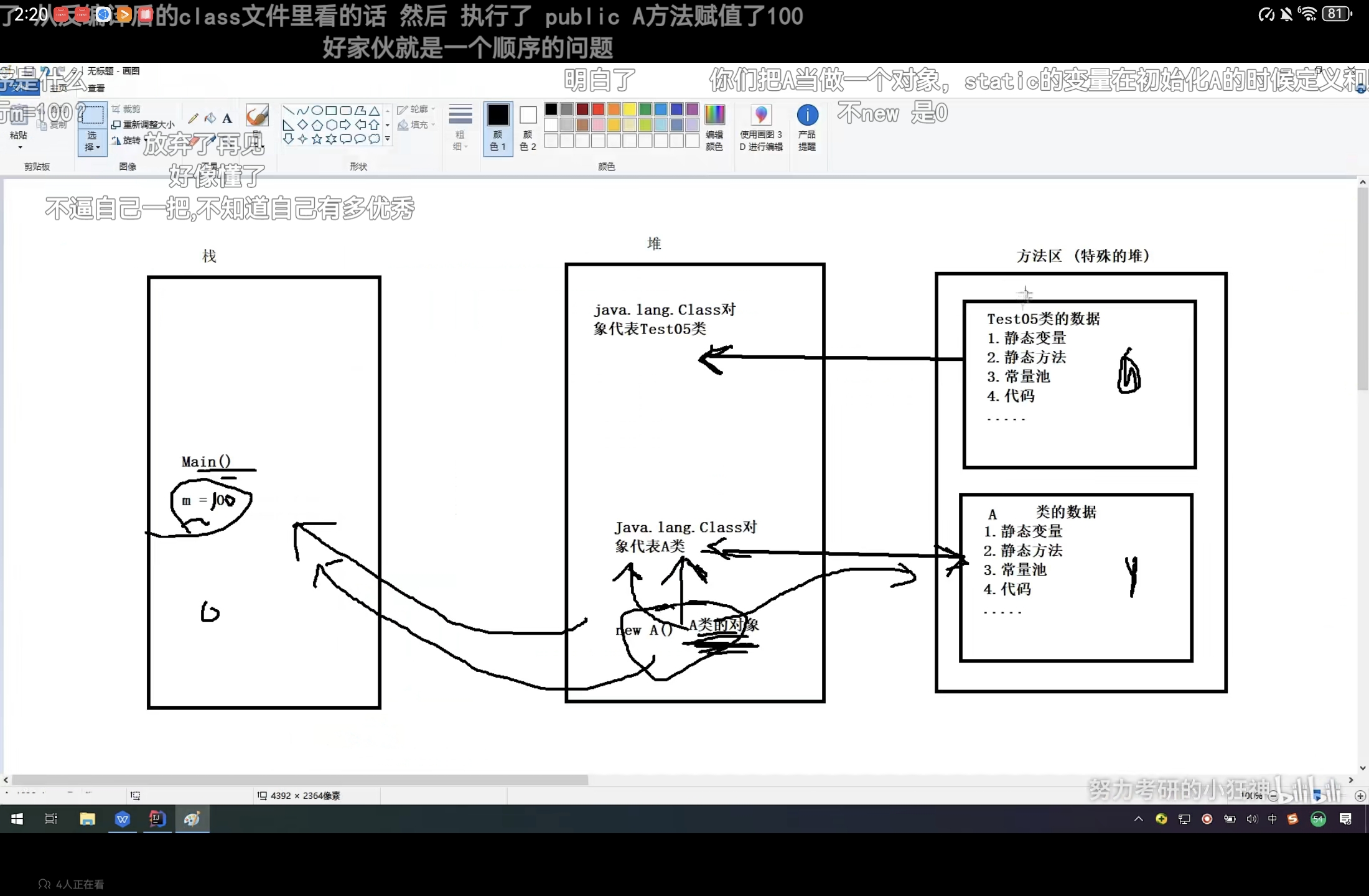Viewport: 1369px width, 896px height.
Task: Choose the oval shape in gallery
Action: [317, 111]
